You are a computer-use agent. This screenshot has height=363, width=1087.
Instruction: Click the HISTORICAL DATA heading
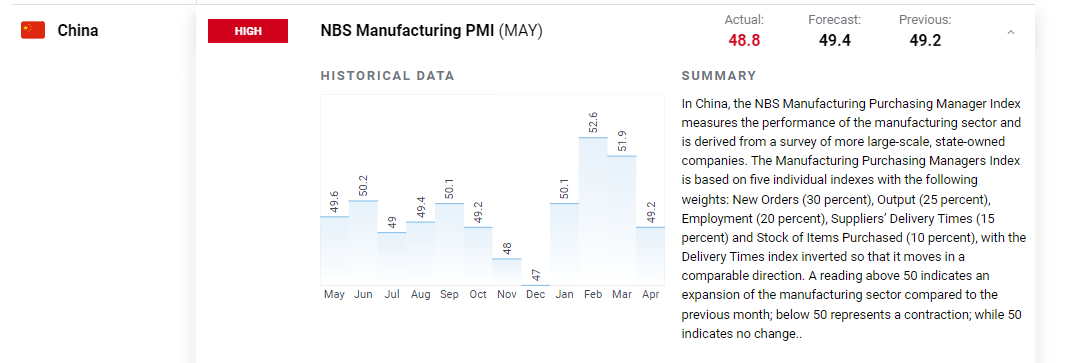pyautogui.click(x=388, y=76)
